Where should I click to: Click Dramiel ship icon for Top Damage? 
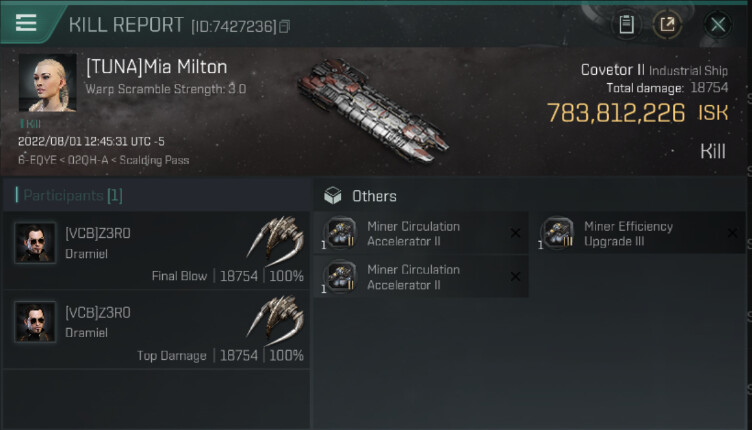click(275, 320)
